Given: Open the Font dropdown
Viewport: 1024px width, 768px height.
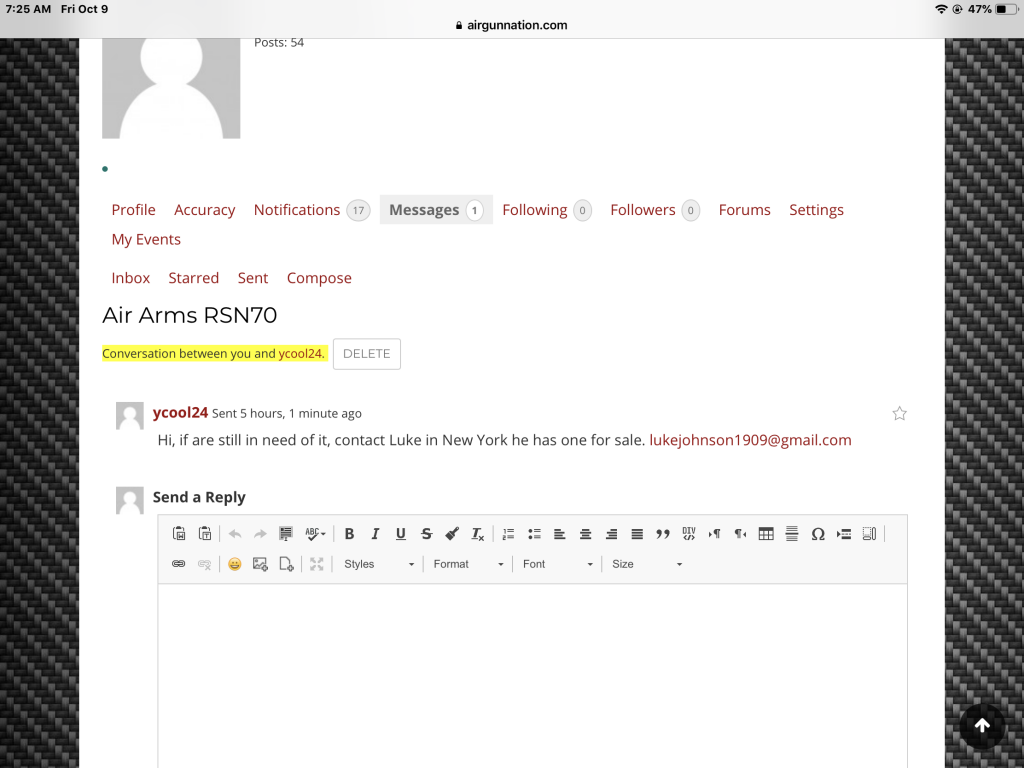Looking at the screenshot, I should pos(558,564).
